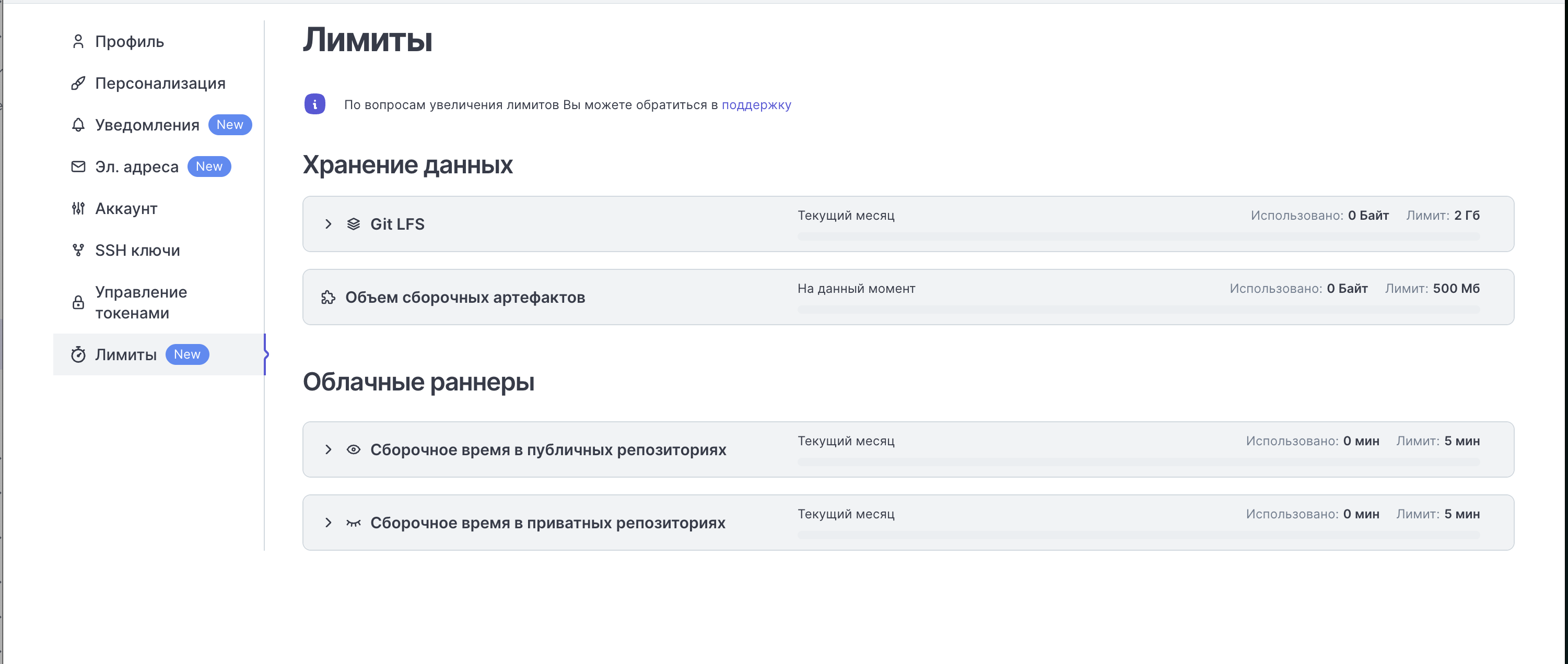Click the Лимиты page heading
This screenshot has width=1568, height=664.
pos(368,40)
